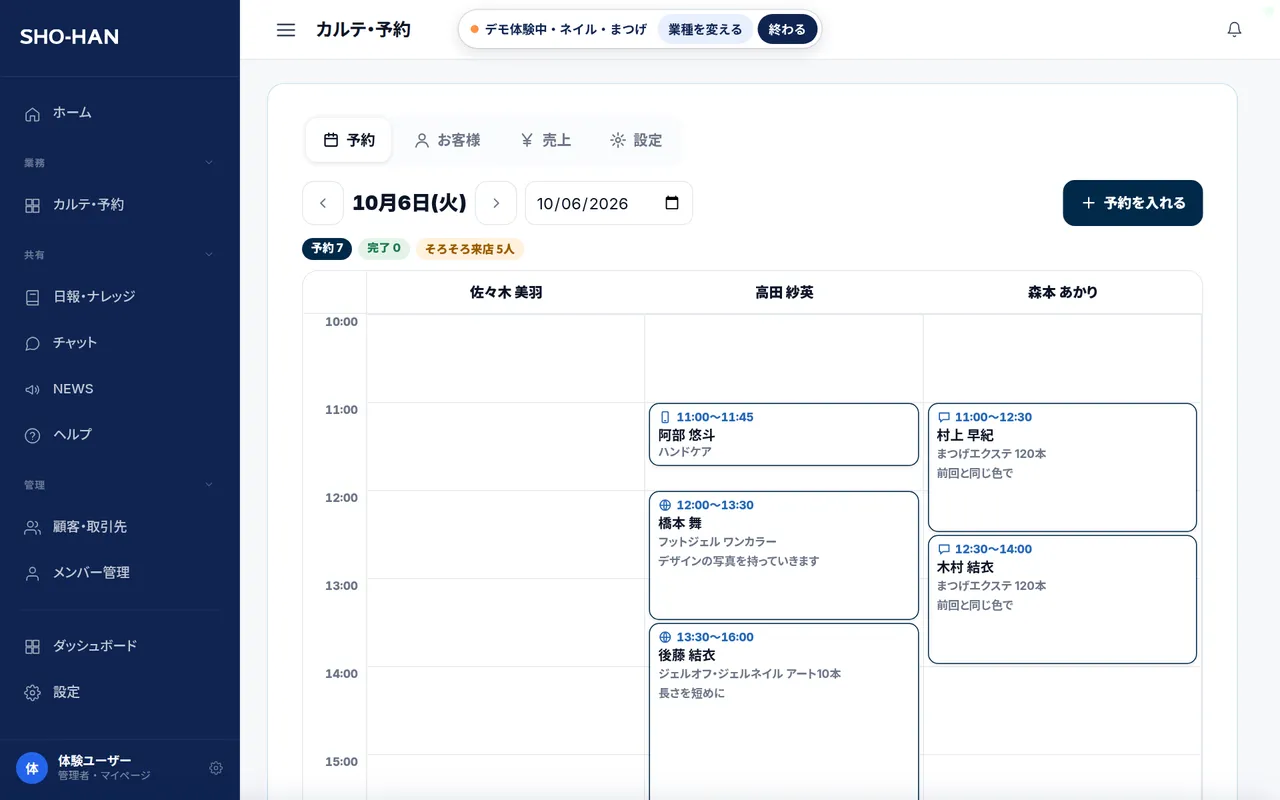Click the calendar picker icon in date field
The height and width of the screenshot is (800, 1280).
coord(672,203)
